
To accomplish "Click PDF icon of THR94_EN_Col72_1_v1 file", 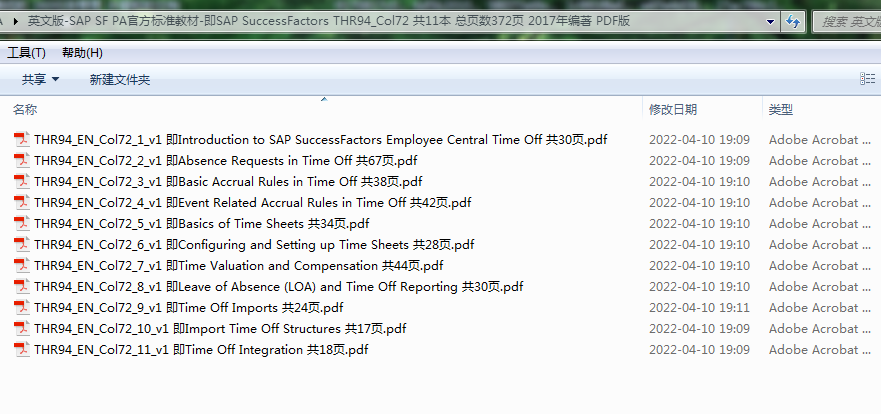I will pos(22,139).
